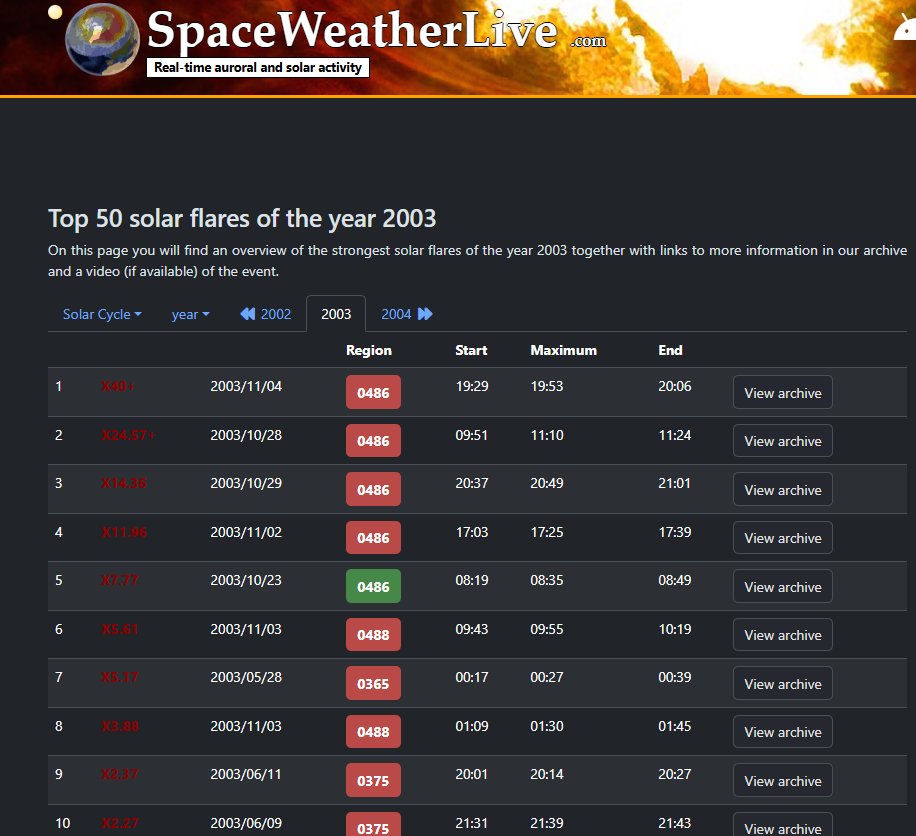Screen dimensions: 916x836
Task: Click region 0375 badge for 2003/06/09
Action: click(x=373, y=825)
